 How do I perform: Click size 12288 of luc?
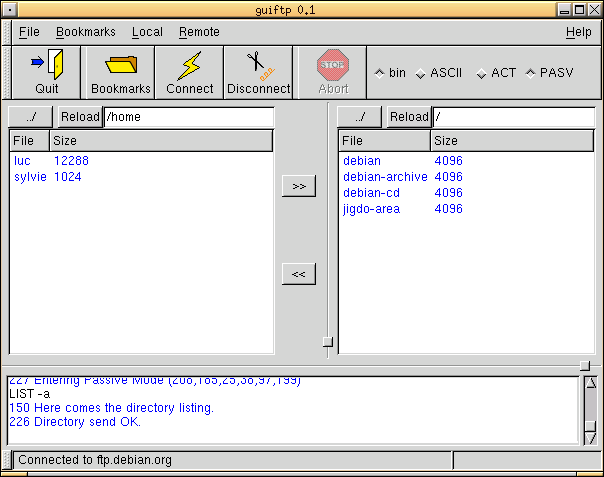[x=71, y=161]
